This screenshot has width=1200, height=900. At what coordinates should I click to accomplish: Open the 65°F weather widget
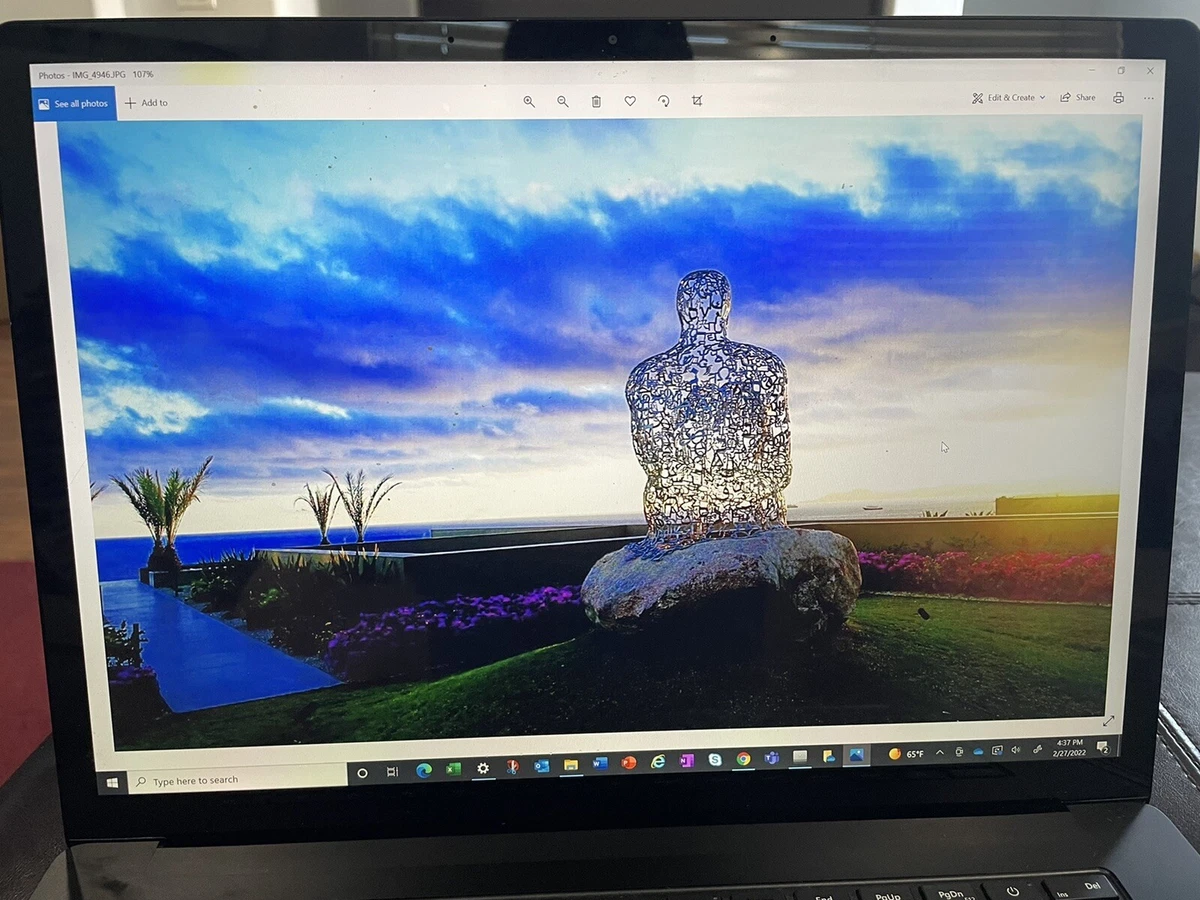906,753
